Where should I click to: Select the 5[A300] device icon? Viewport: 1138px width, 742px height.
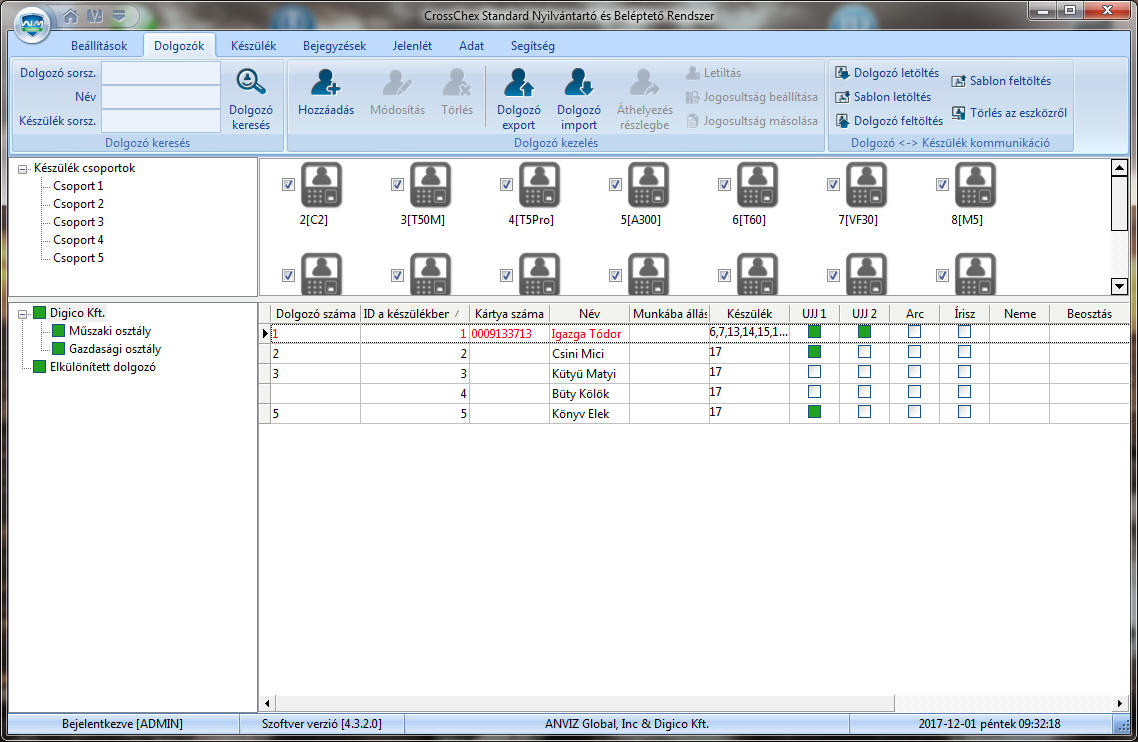(640, 185)
